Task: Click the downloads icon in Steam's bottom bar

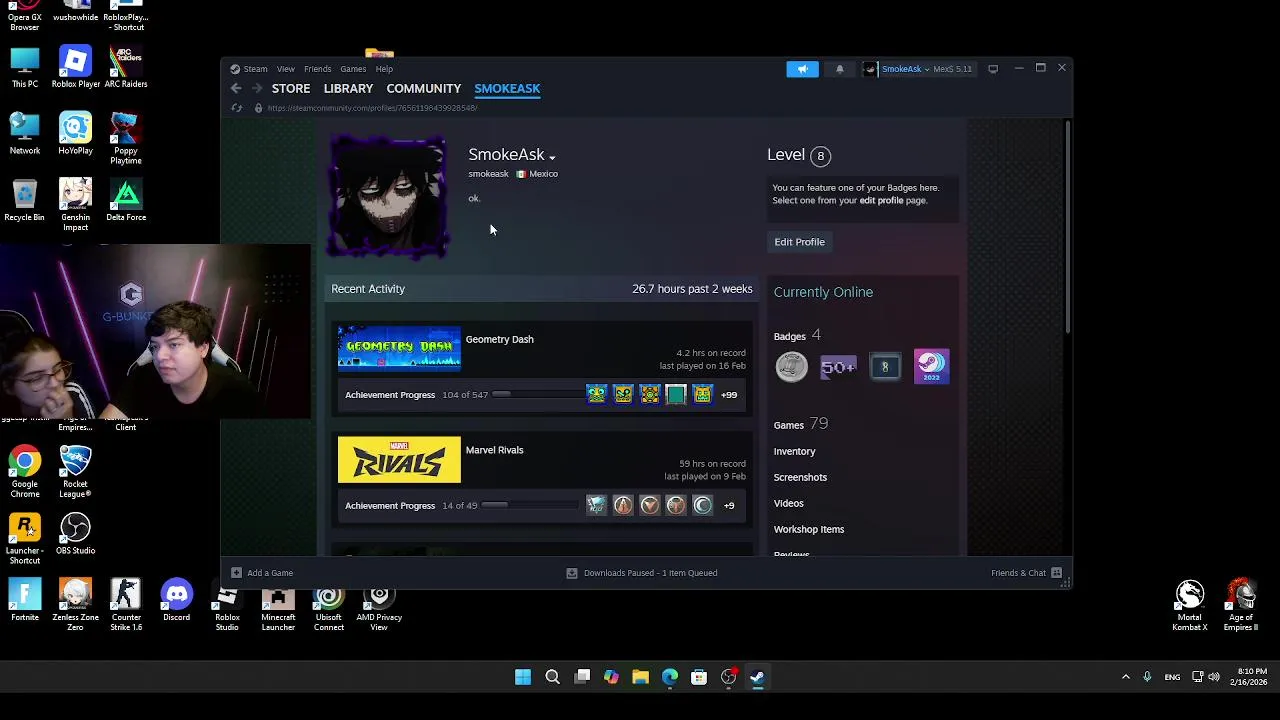Action: (x=572, y=573)
